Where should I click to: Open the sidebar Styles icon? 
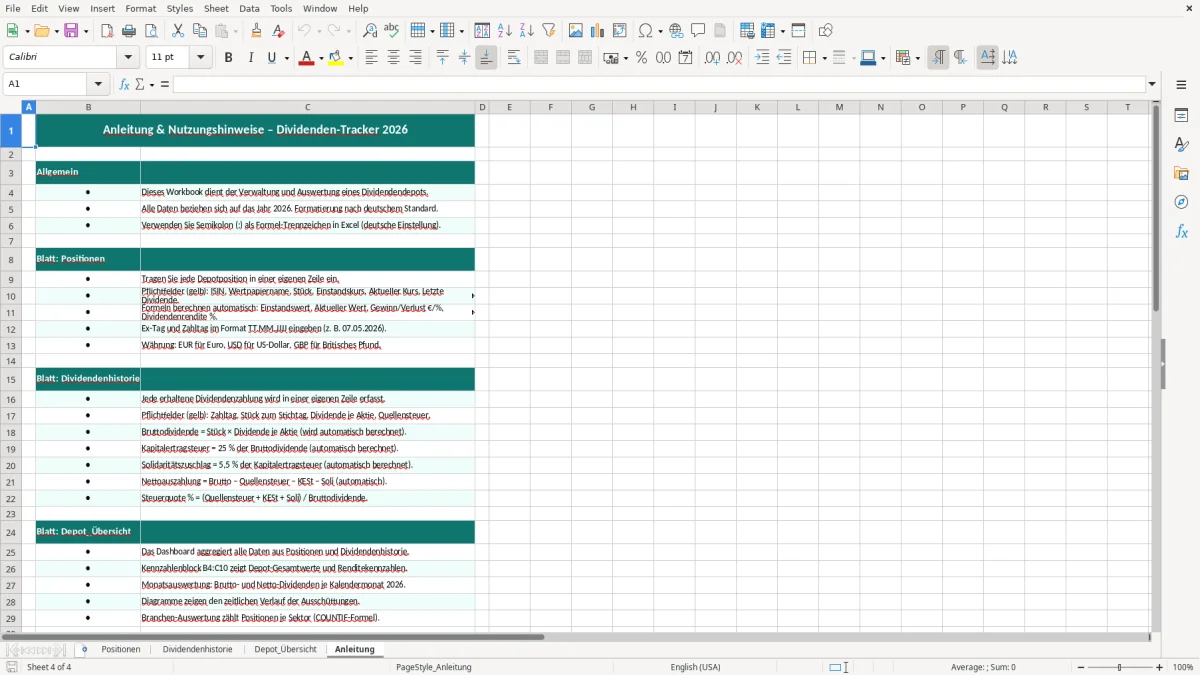1181,144
